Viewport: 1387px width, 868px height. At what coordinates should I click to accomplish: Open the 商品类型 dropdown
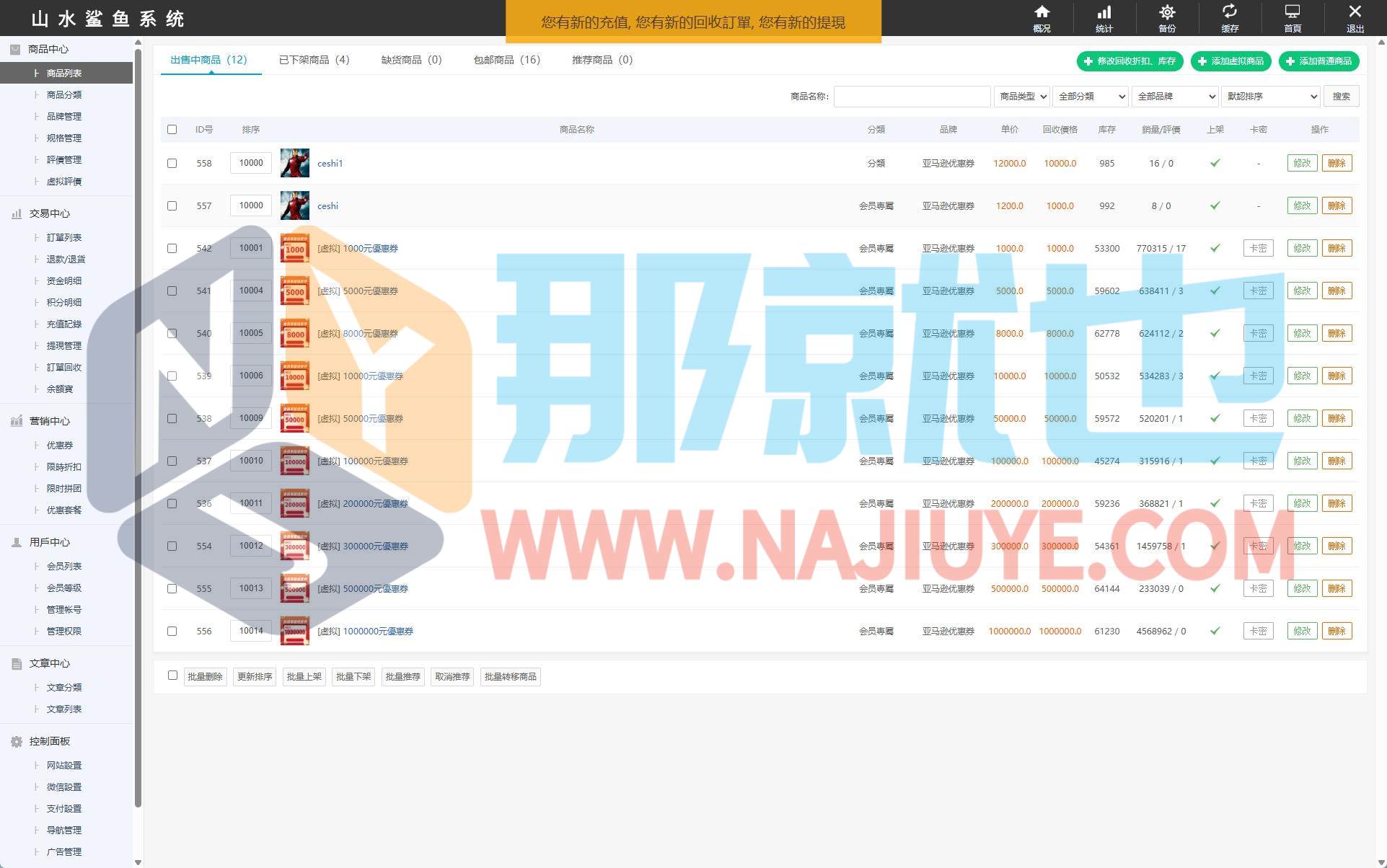coord(1022,96)
